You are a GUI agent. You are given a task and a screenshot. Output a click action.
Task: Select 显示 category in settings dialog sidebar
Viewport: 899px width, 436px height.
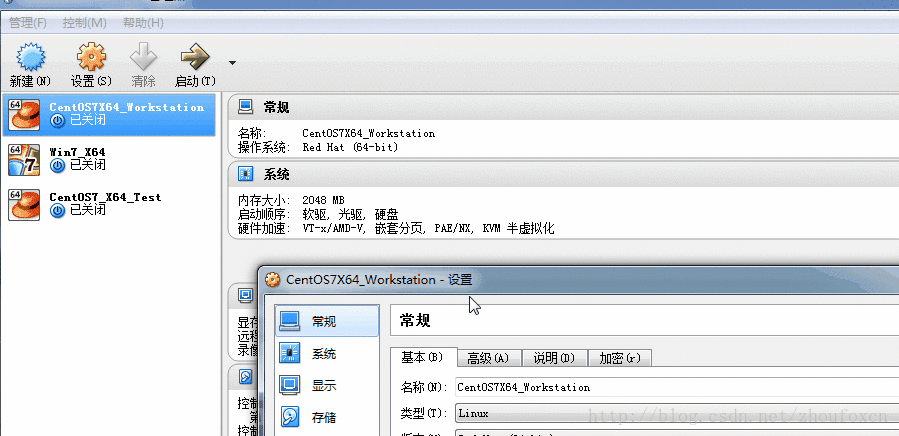(x=327, y=386)
